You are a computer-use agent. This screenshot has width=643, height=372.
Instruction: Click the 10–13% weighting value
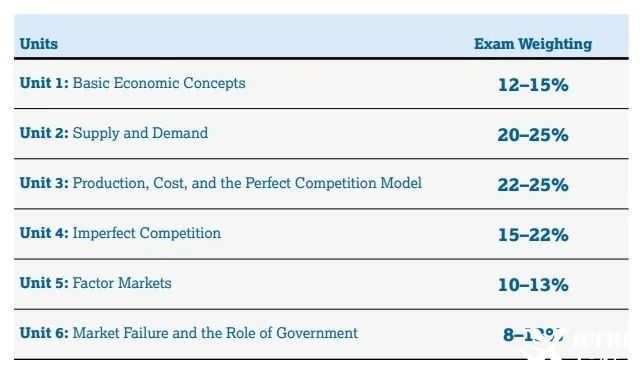(x=533, y=285)
